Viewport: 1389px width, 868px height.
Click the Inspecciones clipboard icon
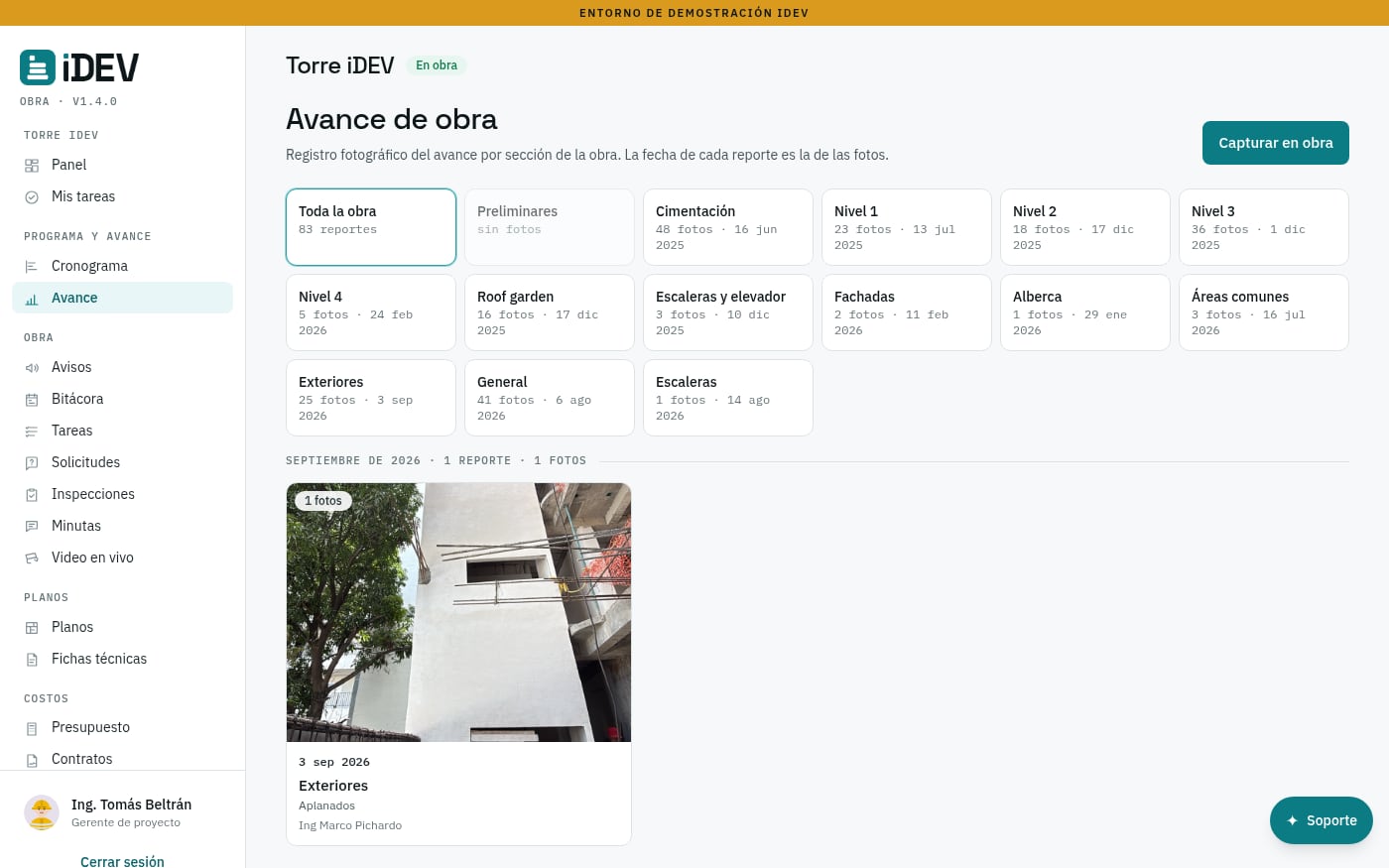[32, 495]
